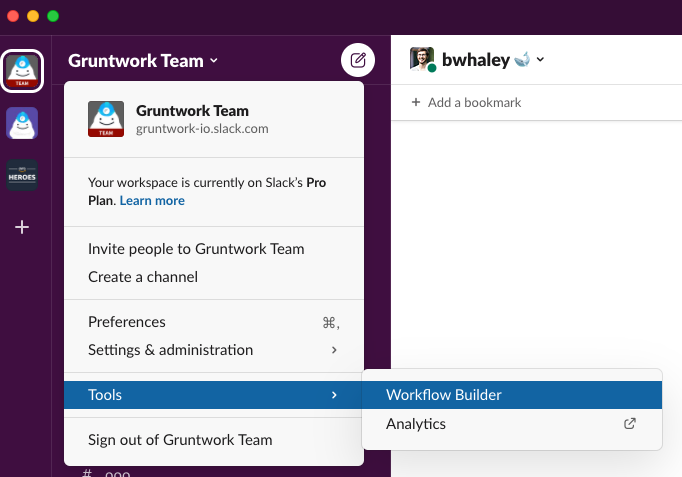The image size is (682, 477).
Task: Click bwhaley's profile avatar
Action: coord(423,60)
